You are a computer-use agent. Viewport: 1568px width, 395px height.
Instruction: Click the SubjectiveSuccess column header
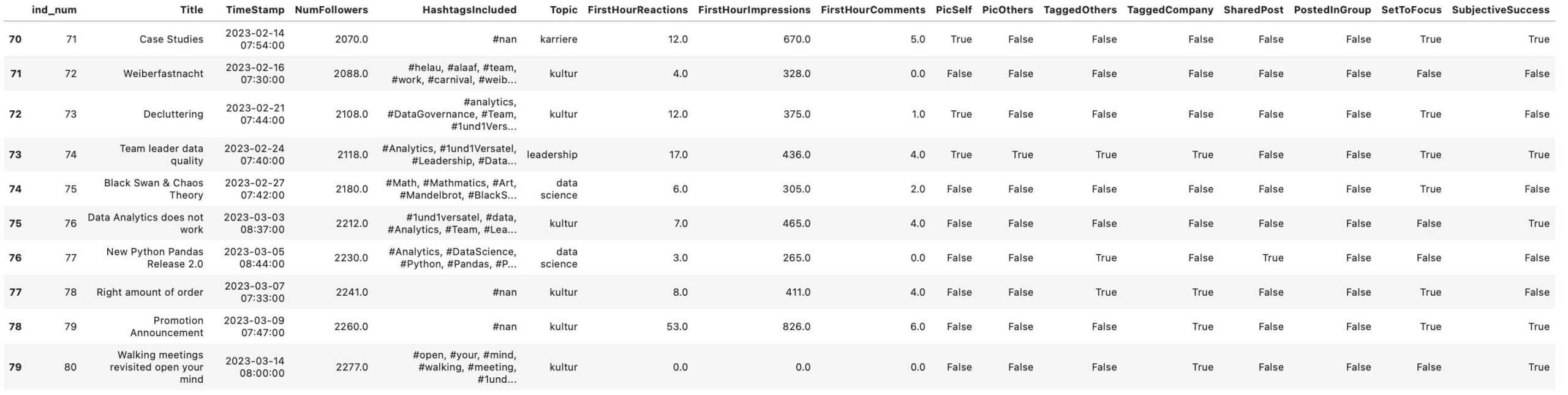coord(1500,10)
